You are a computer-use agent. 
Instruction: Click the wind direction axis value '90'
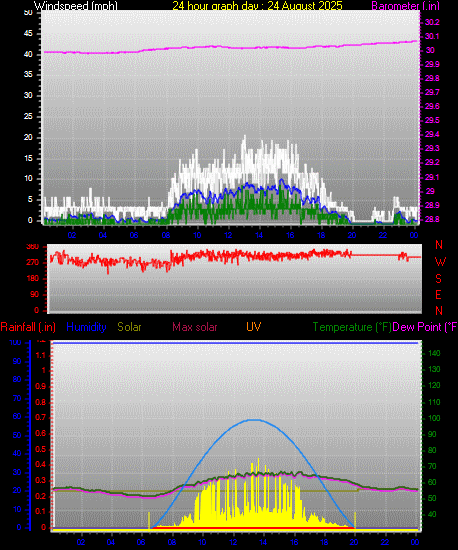coord(34,295)
